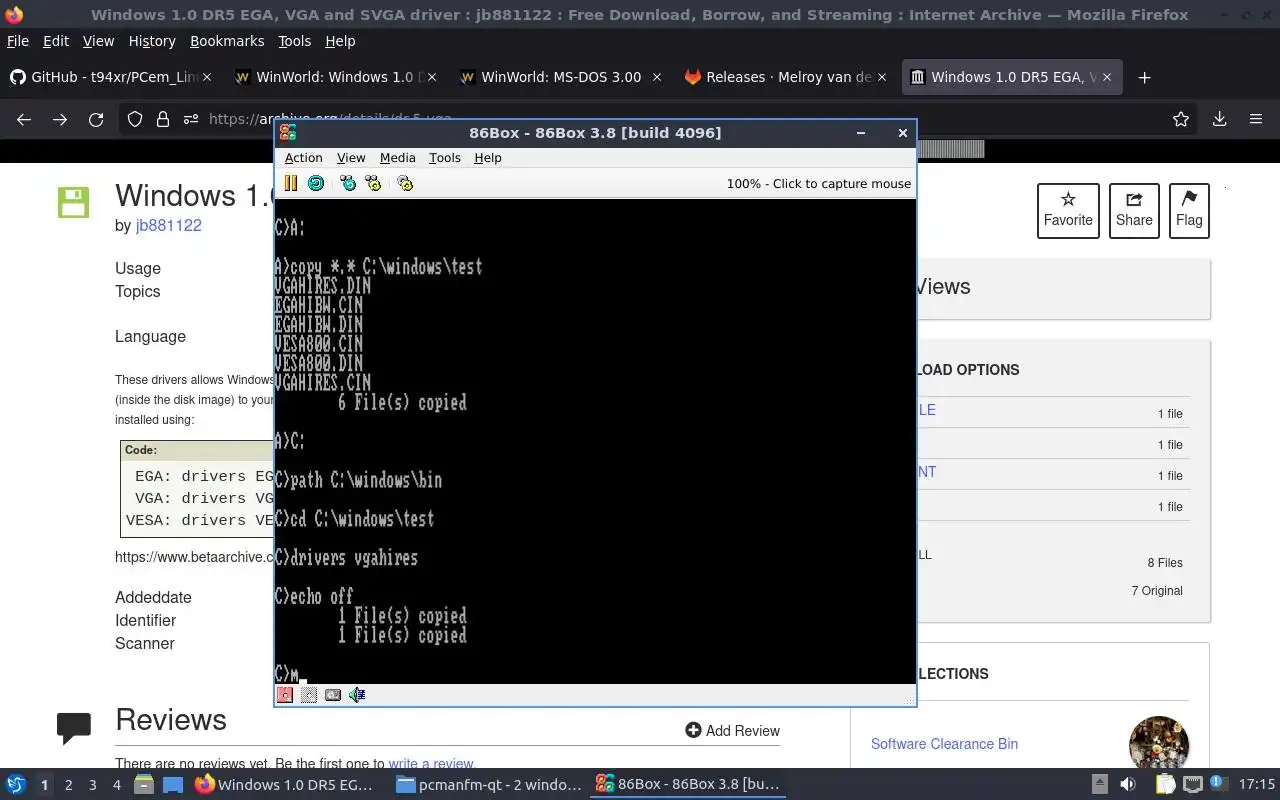Switch to workspace 3
This screenshot has height=800, width=1280.
[x=92, y=785]
